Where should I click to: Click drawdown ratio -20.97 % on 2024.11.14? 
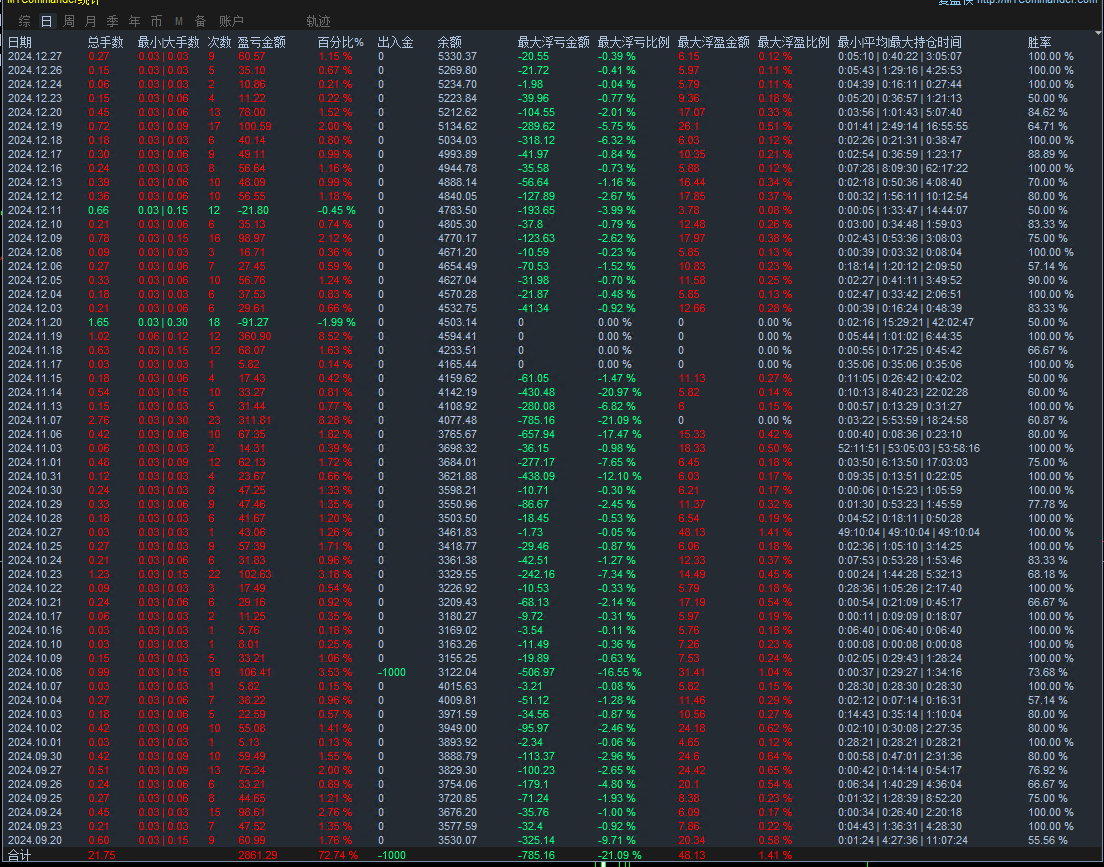(620, 392)
